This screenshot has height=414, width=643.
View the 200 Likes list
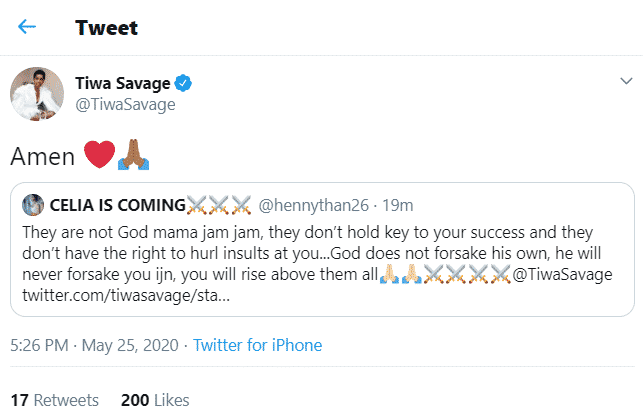point(155,399)
